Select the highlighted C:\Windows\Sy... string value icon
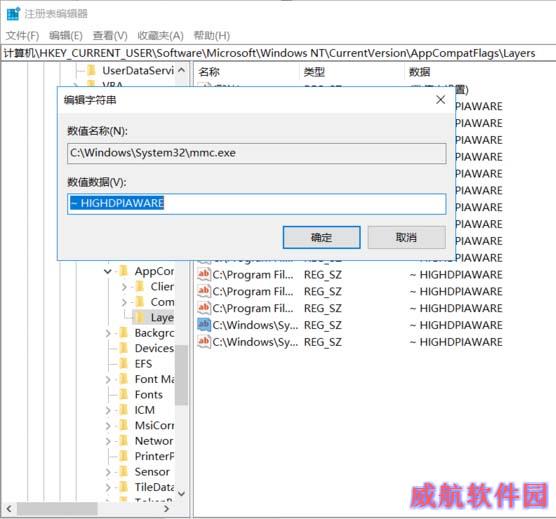The height and width of the screenshot is (519, 556). click(204, 325)
